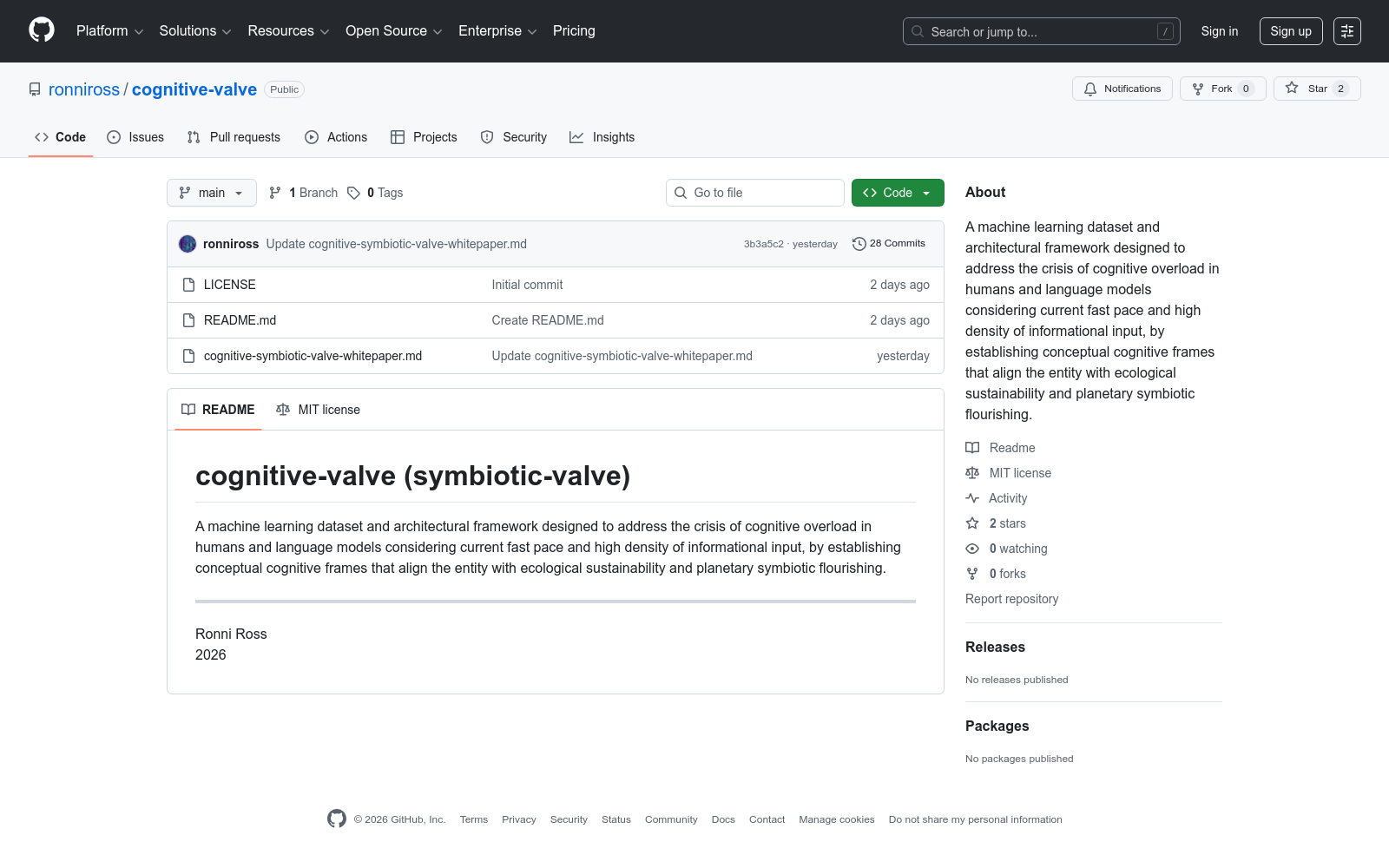
Task: Click the Notifications bell button
Action: 1122,89
